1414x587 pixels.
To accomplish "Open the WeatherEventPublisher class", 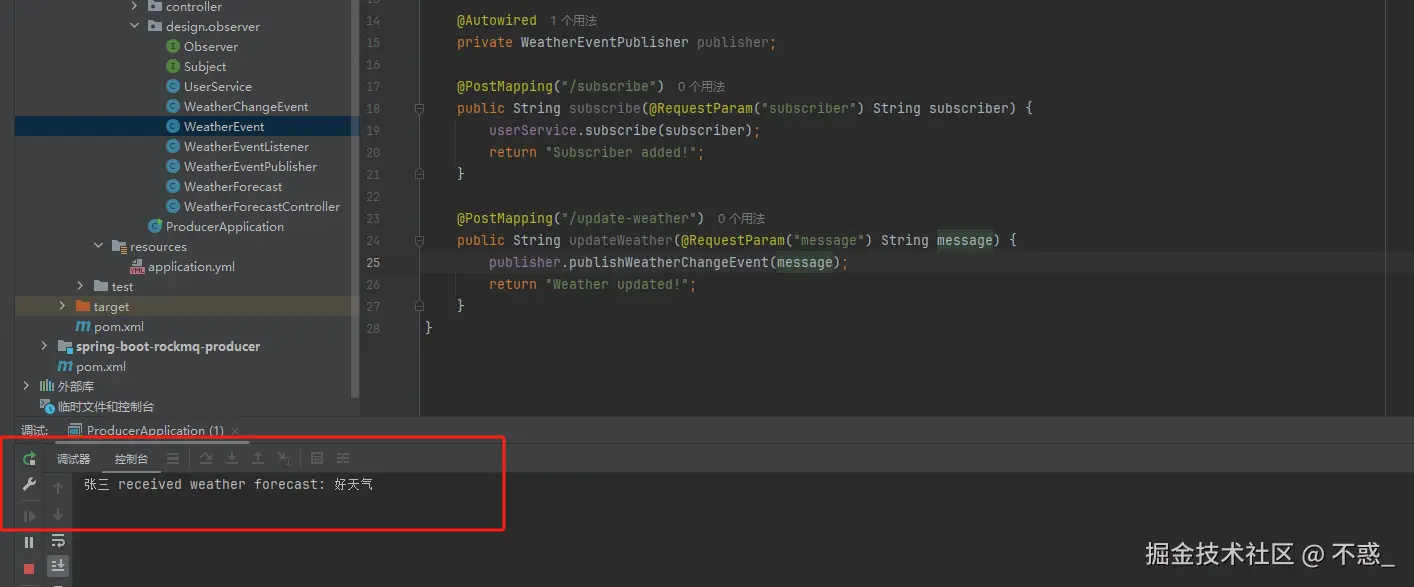I will click(242, 167).
